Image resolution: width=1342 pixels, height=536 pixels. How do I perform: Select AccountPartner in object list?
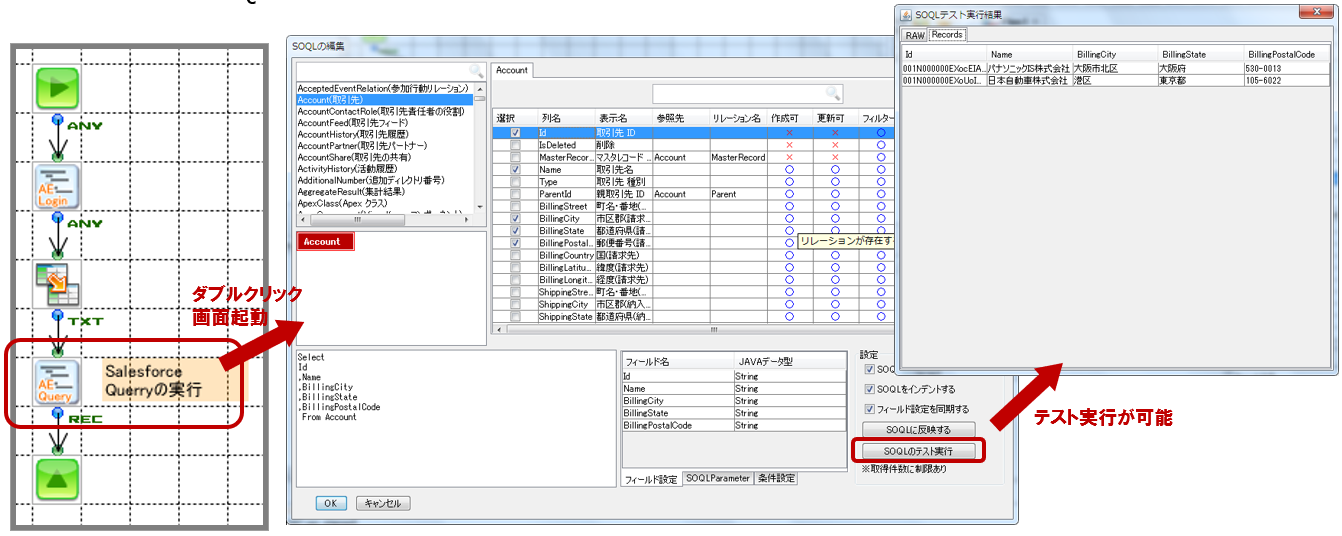384,146
